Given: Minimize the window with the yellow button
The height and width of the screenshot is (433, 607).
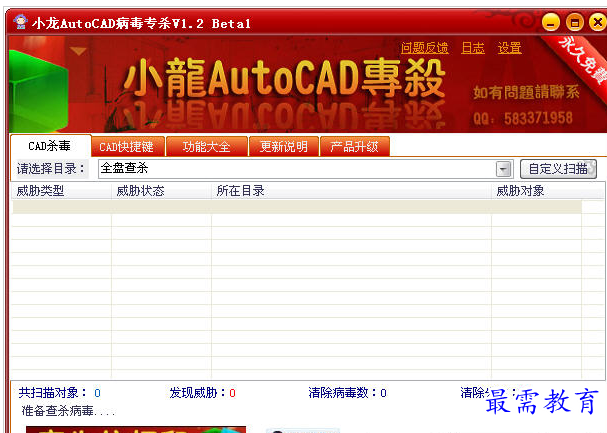Looking at the screenshot, I should point(551,22).
